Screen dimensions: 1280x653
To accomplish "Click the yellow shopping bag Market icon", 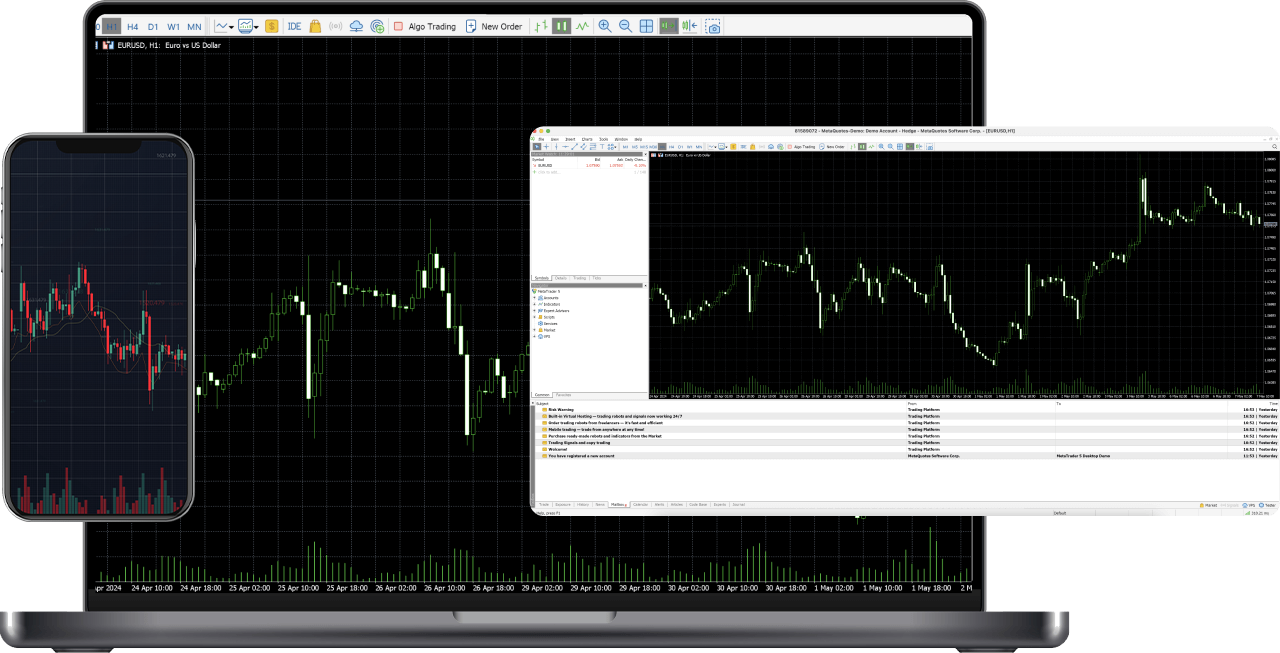I will pyautogui.click(x=315, y=26).
